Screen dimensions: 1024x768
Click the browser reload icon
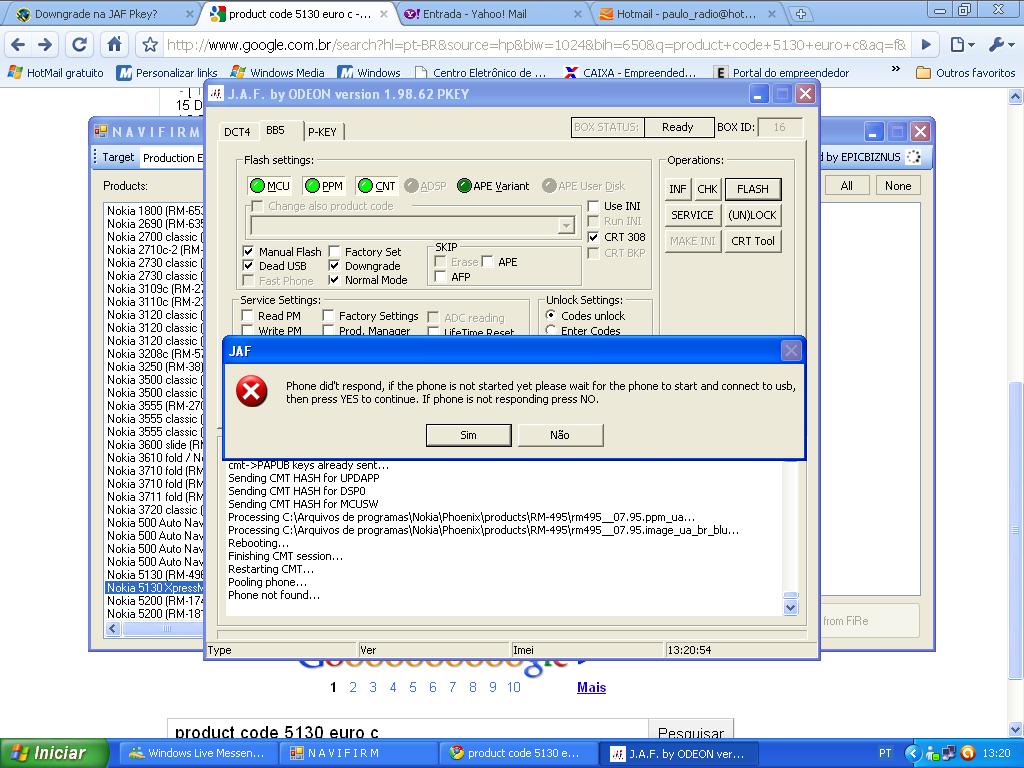[x=80, y=45]
